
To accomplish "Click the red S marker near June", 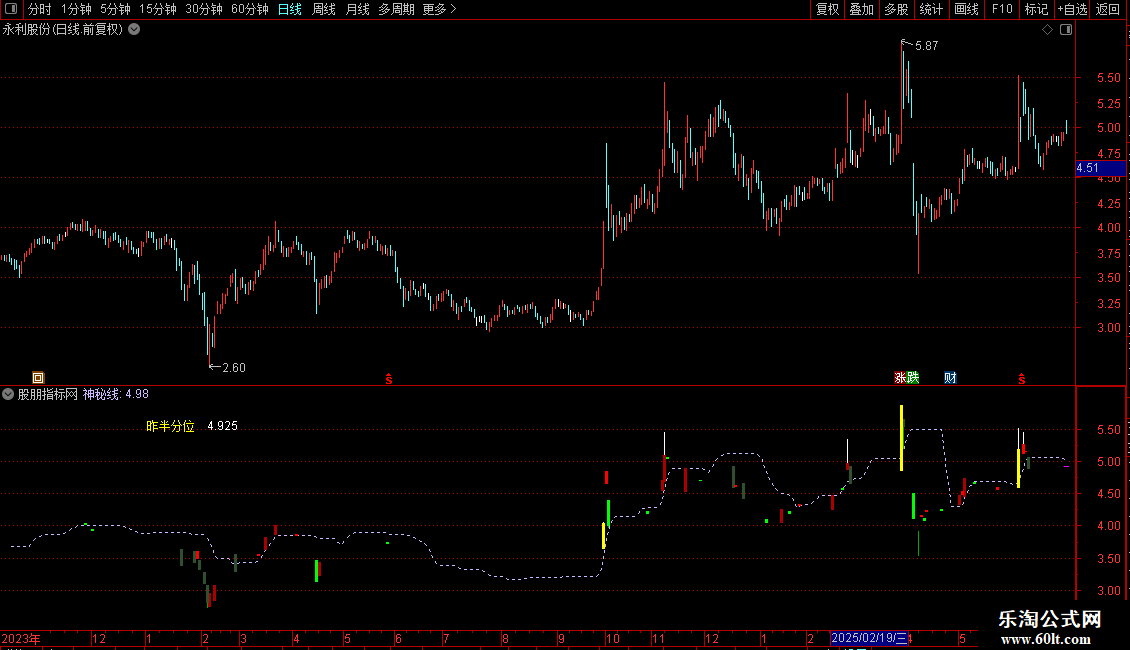I will click(x=389, y=378).
